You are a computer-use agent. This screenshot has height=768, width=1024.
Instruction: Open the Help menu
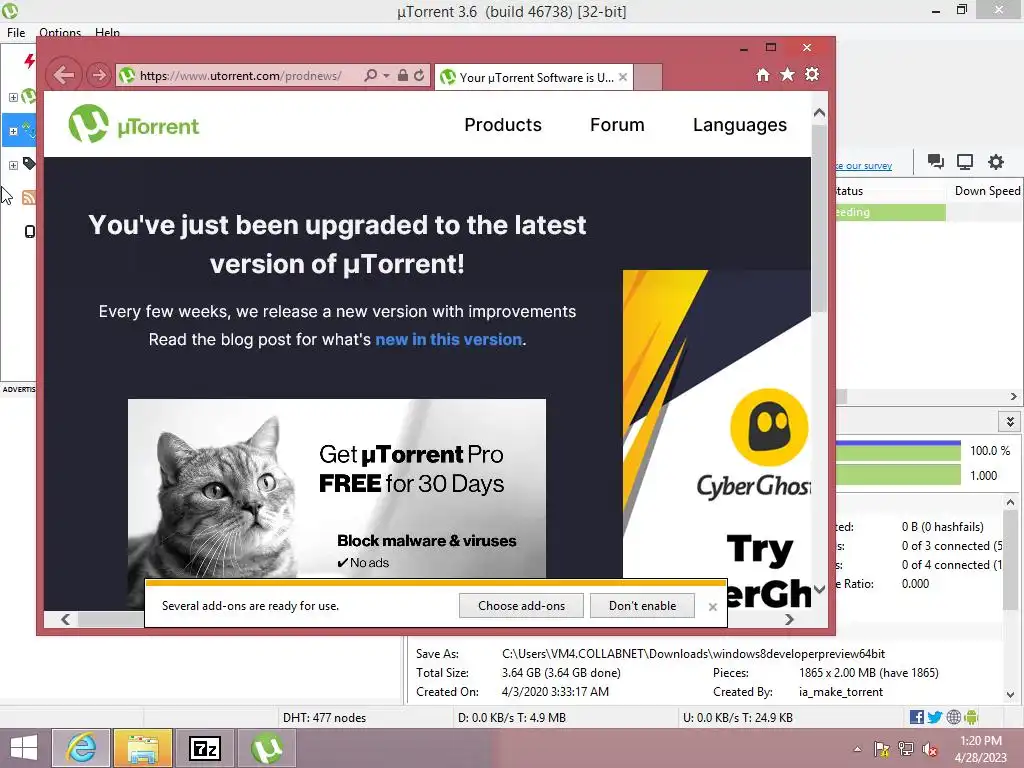point(107,33)
